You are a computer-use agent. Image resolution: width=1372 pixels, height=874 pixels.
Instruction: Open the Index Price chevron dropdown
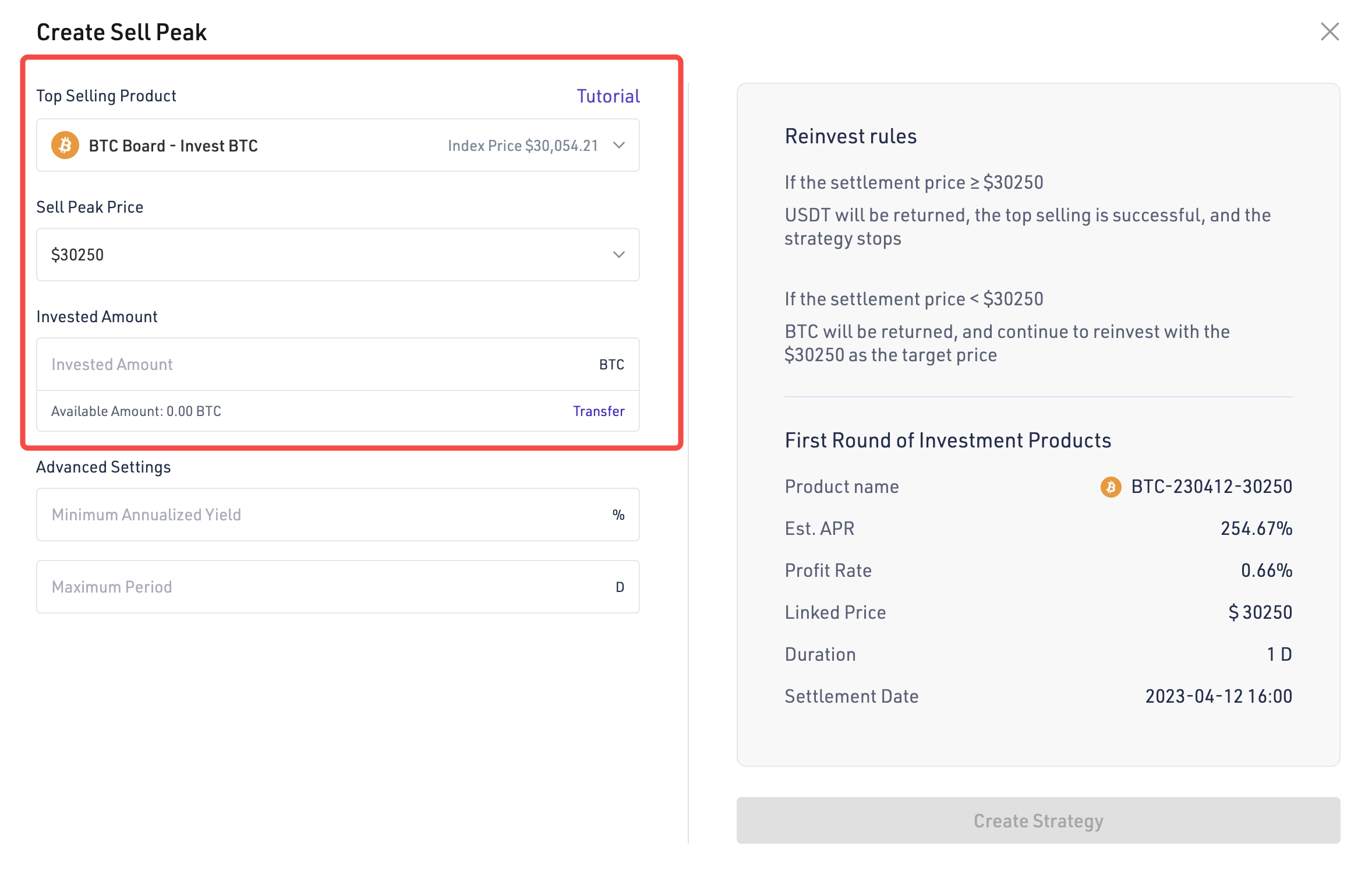619,145
